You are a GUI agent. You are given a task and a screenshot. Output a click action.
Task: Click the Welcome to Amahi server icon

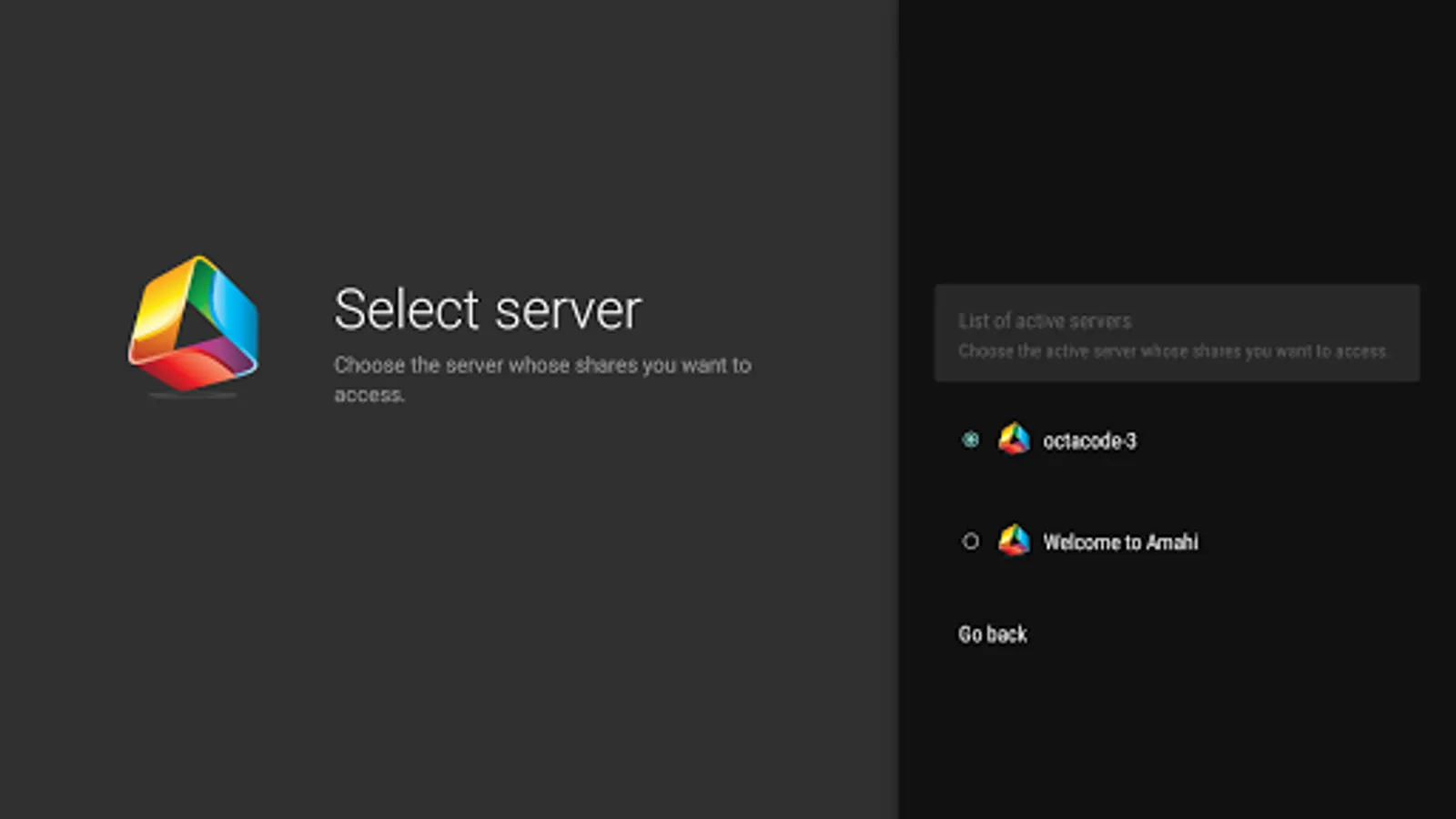click(x=1014, y=541)
